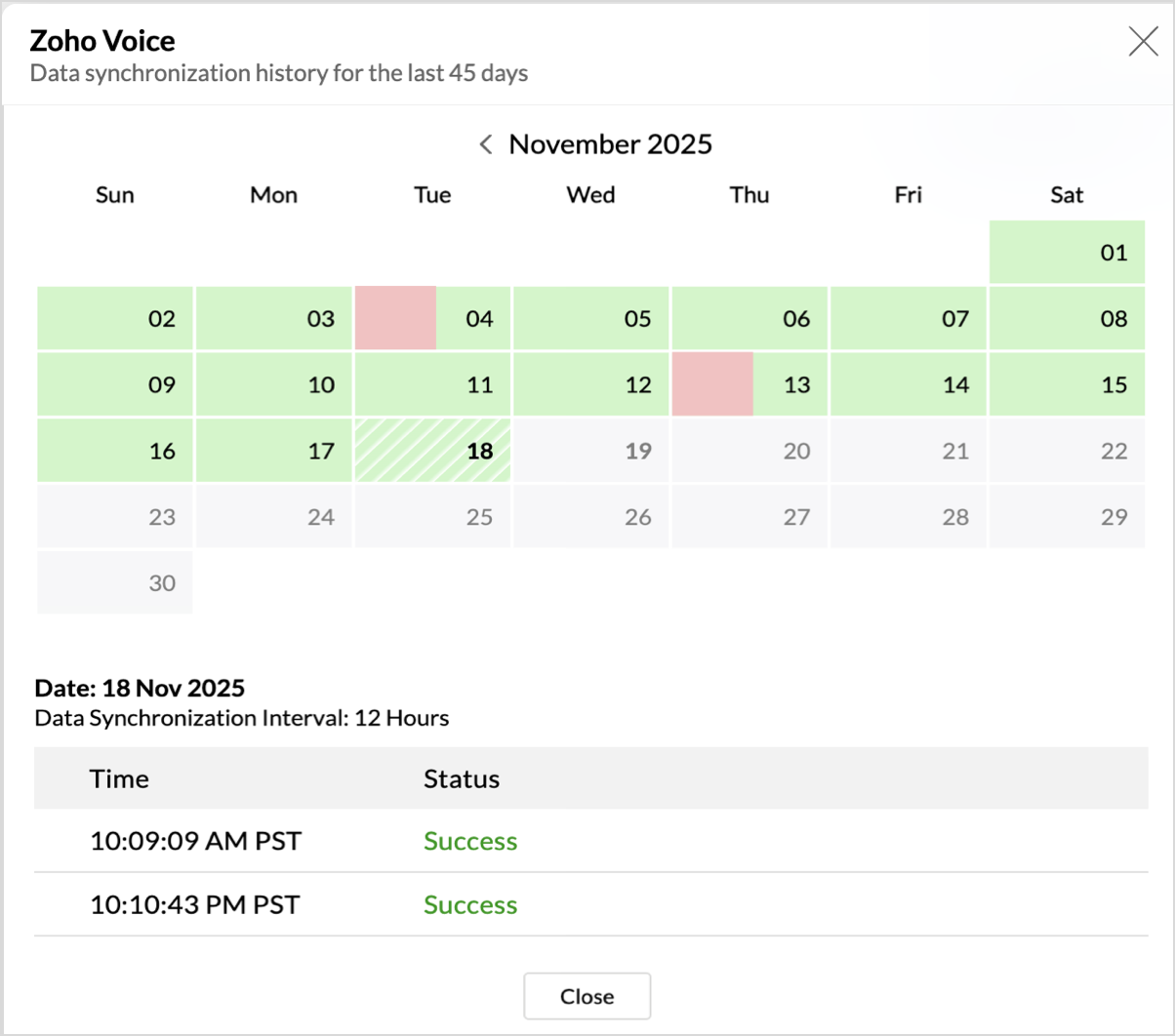
Task: Select the date 01 cell
Action: pyautogui.click(x=1067, y=253)
